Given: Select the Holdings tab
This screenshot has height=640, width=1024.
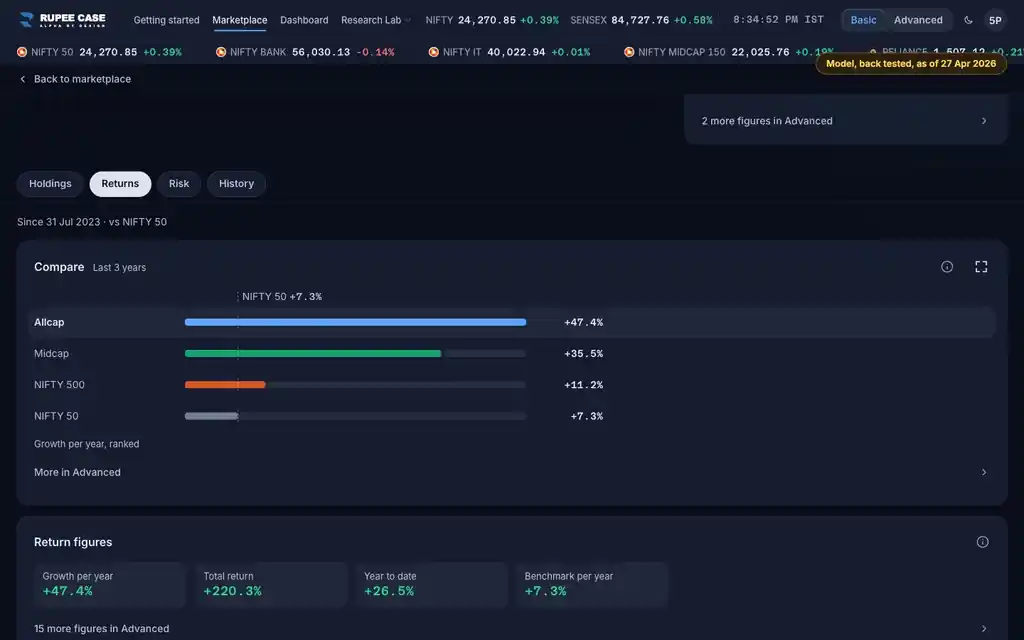Looking at the screenshot, I should (x=50, y=184).
